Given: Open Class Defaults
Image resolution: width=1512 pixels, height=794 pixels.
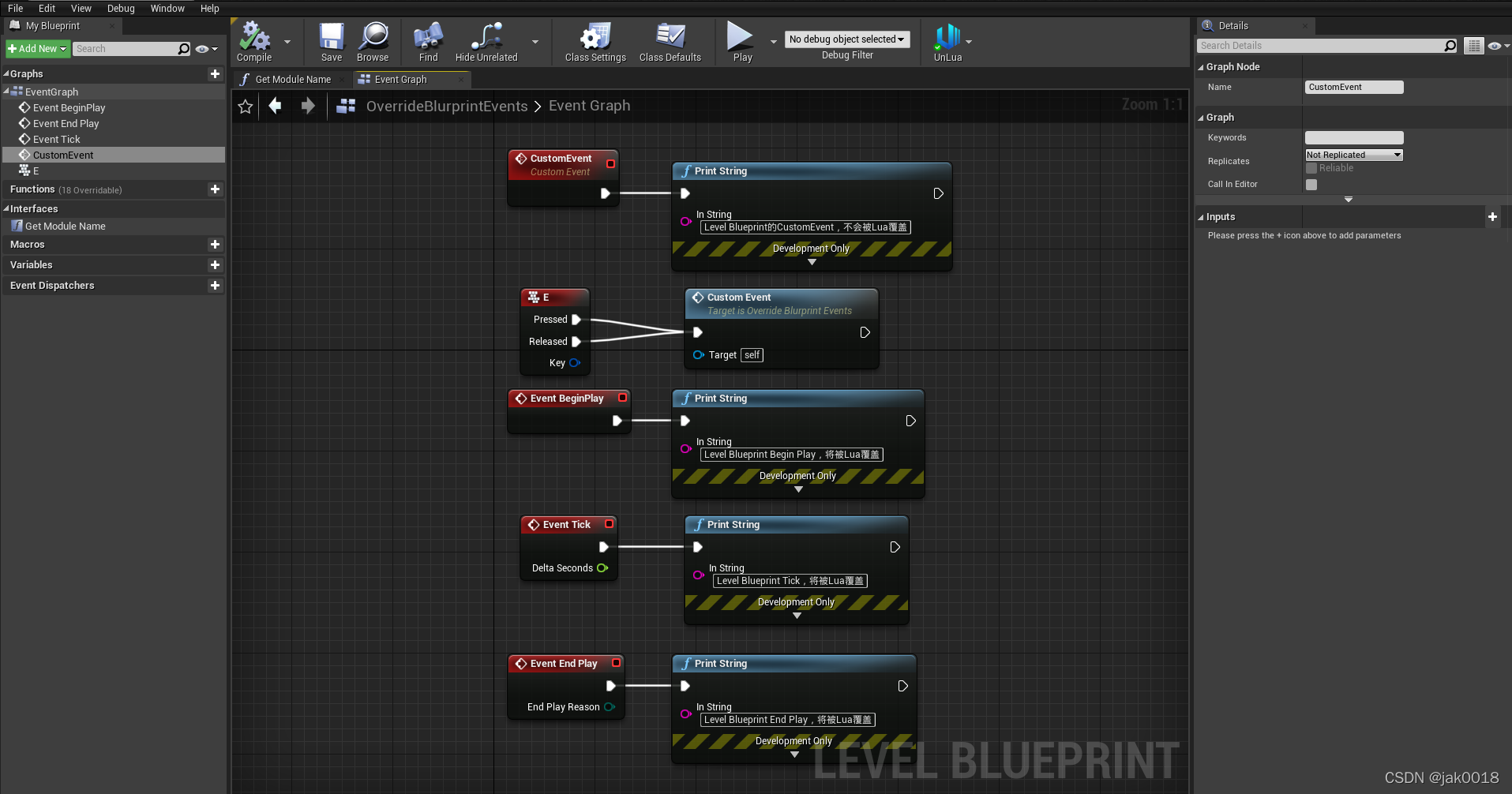Looking at the screenshot, I should click(670, 42).
